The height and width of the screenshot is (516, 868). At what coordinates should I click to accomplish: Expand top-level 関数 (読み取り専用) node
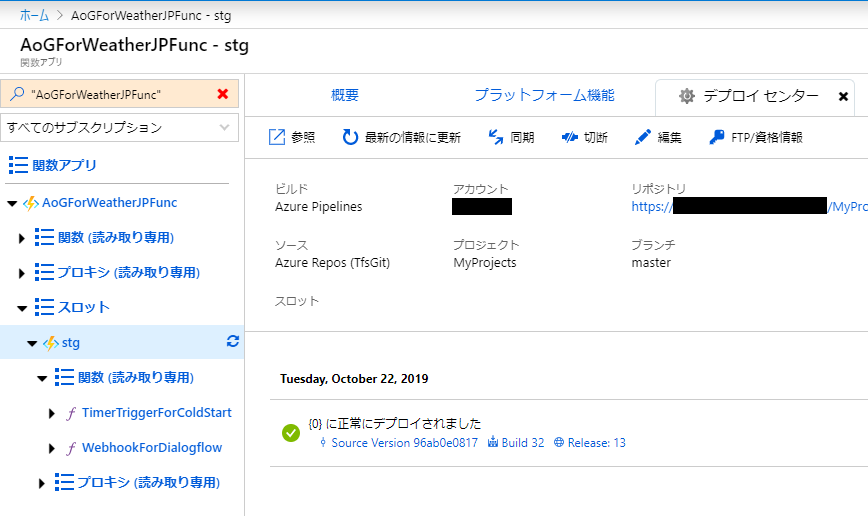tap(22, 238)
